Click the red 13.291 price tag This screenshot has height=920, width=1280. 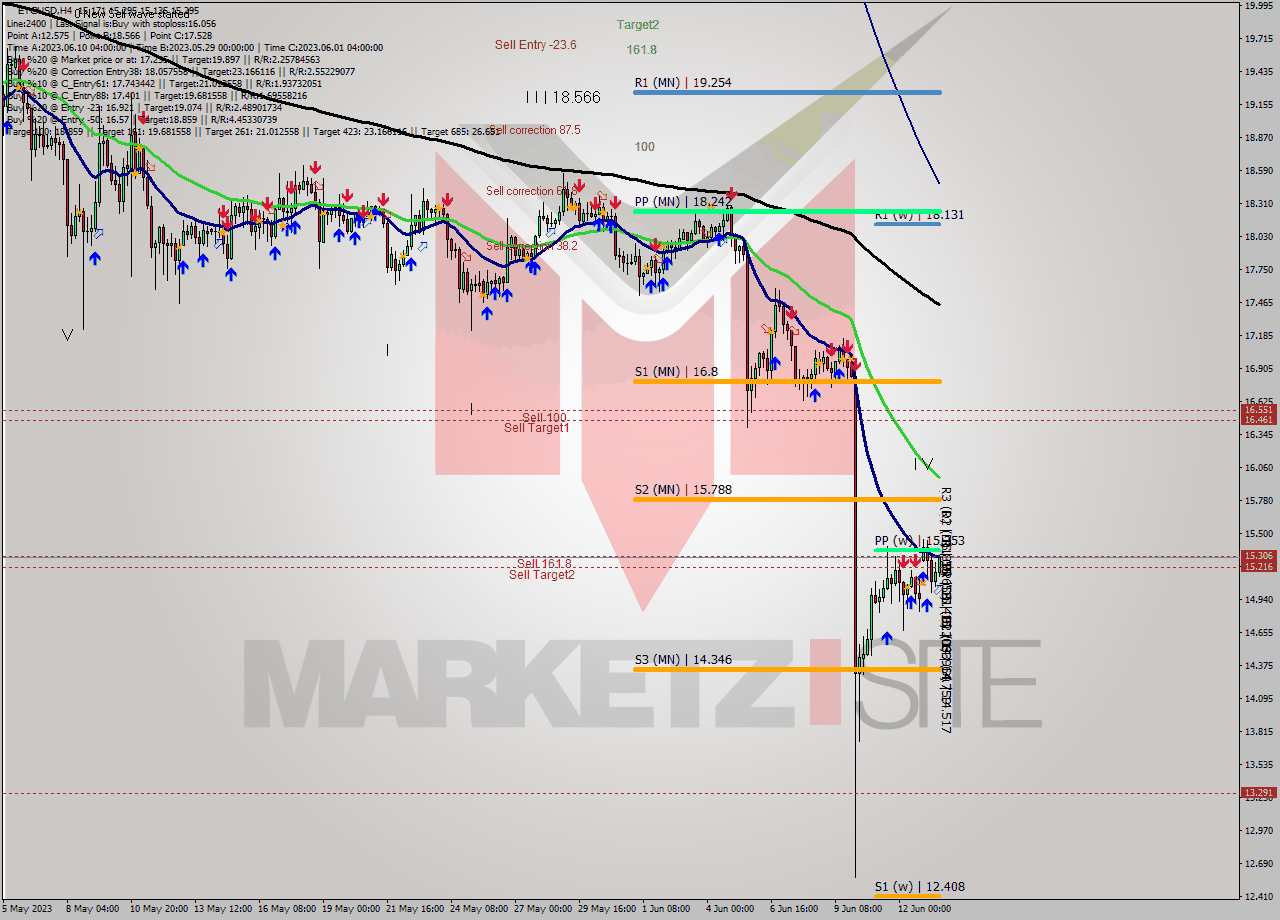pos(1258,793)
